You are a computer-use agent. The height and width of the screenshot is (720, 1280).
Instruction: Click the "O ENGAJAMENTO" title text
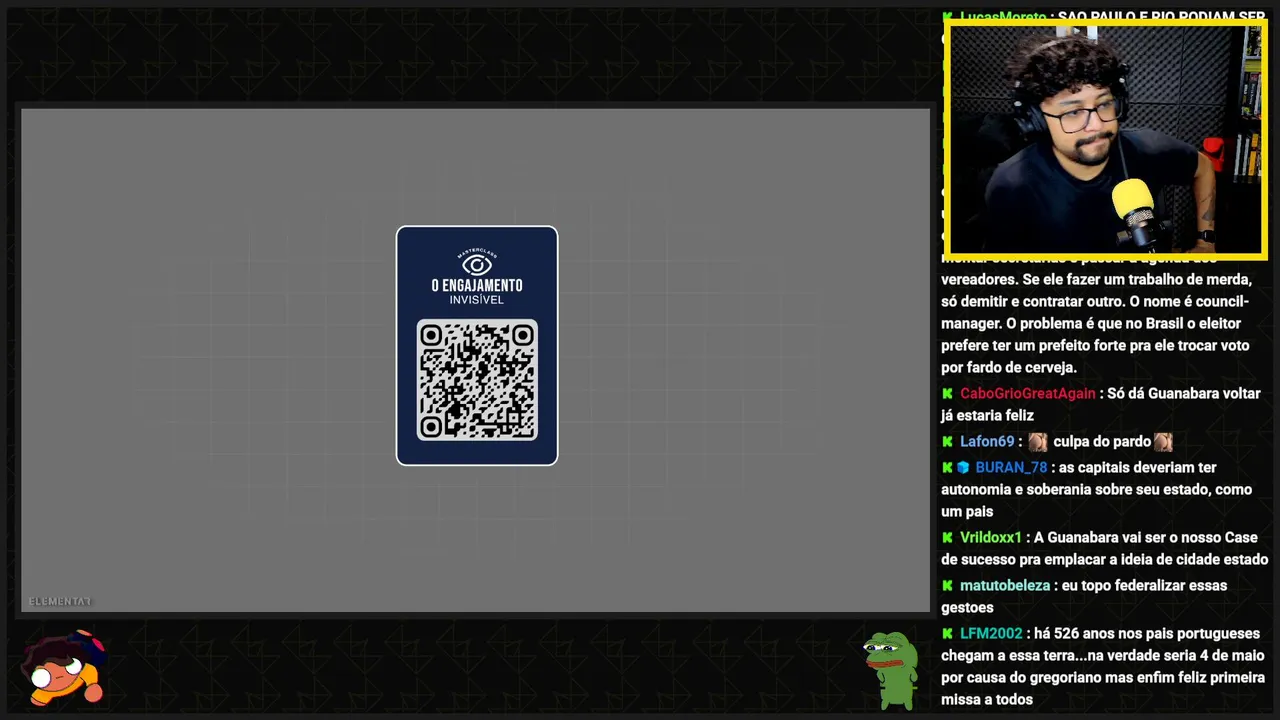477,286
